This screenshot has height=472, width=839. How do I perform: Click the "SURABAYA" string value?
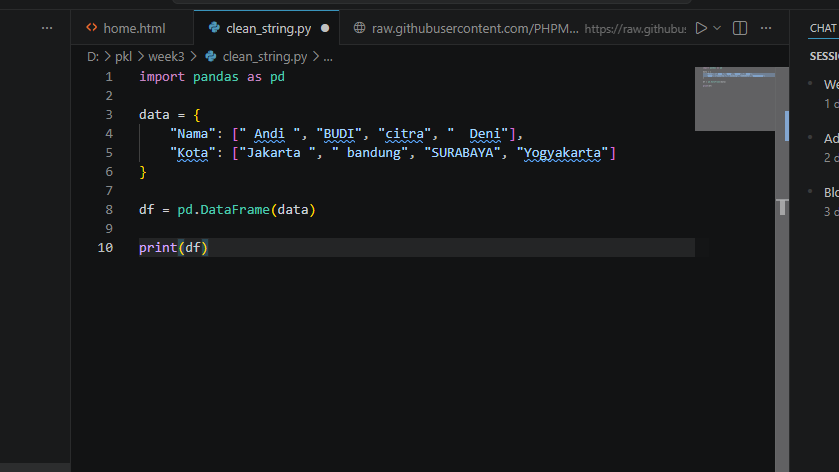pos(462,153)
